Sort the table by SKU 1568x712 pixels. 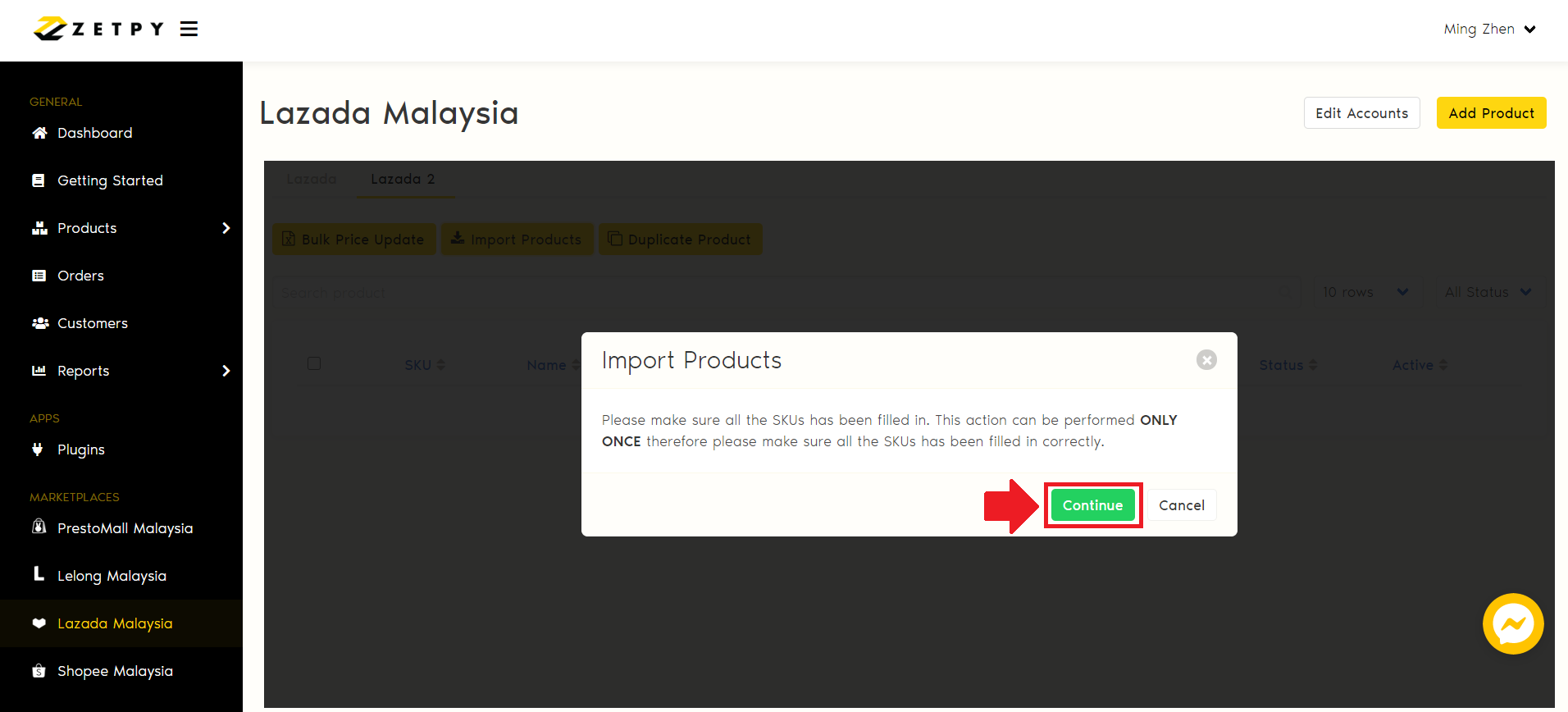pyautogui.click(x=425, y=365)
